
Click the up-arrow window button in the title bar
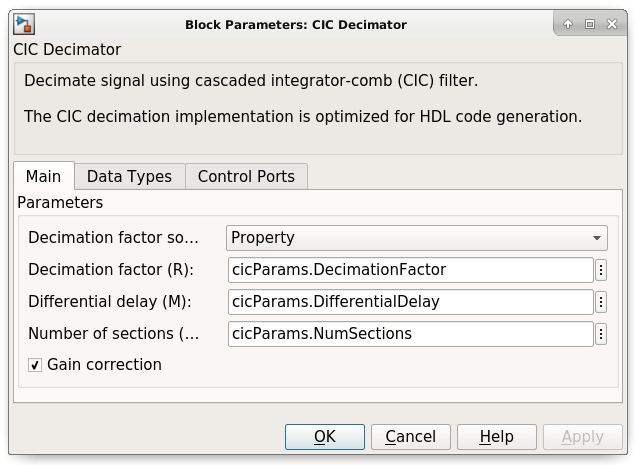point(568,24)
